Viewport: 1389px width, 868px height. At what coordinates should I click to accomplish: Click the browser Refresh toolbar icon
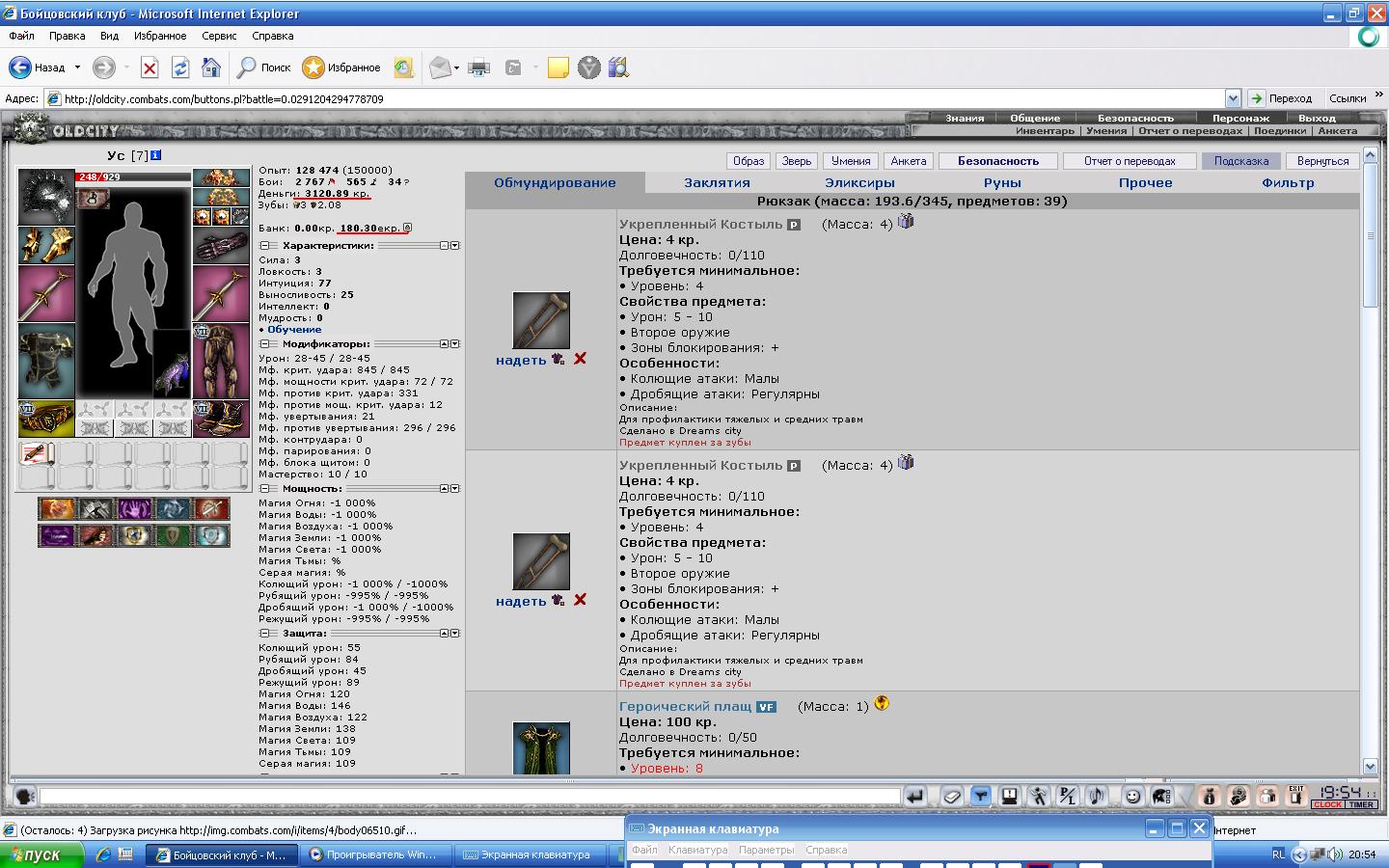[180, 68]
